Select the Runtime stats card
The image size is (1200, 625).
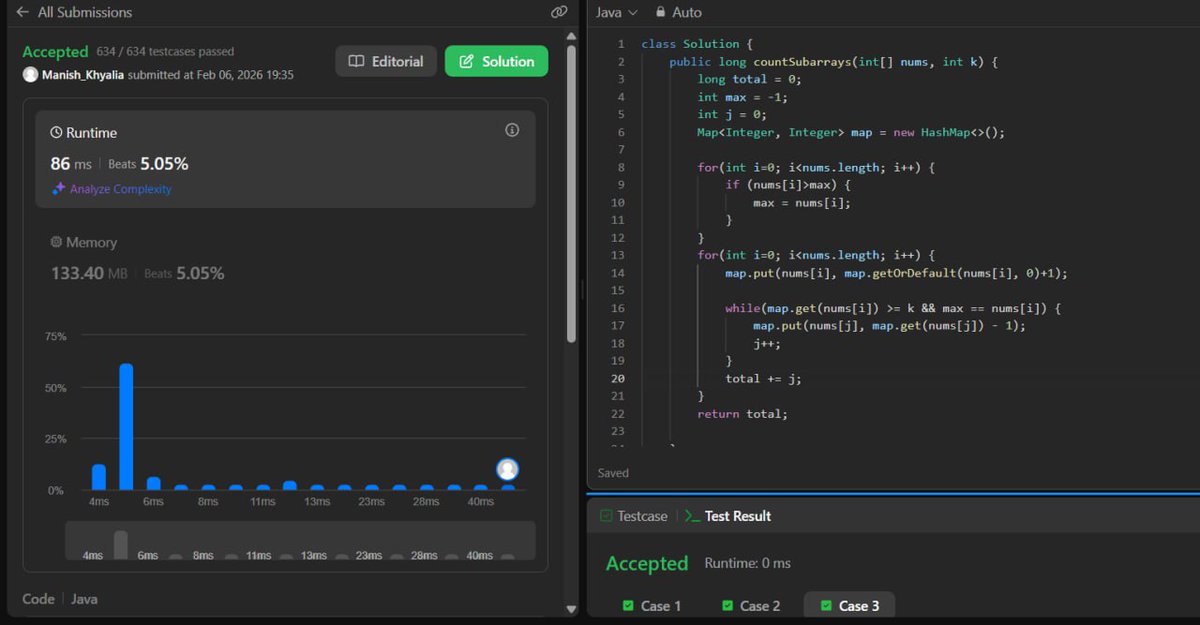(x=285, y=159)
